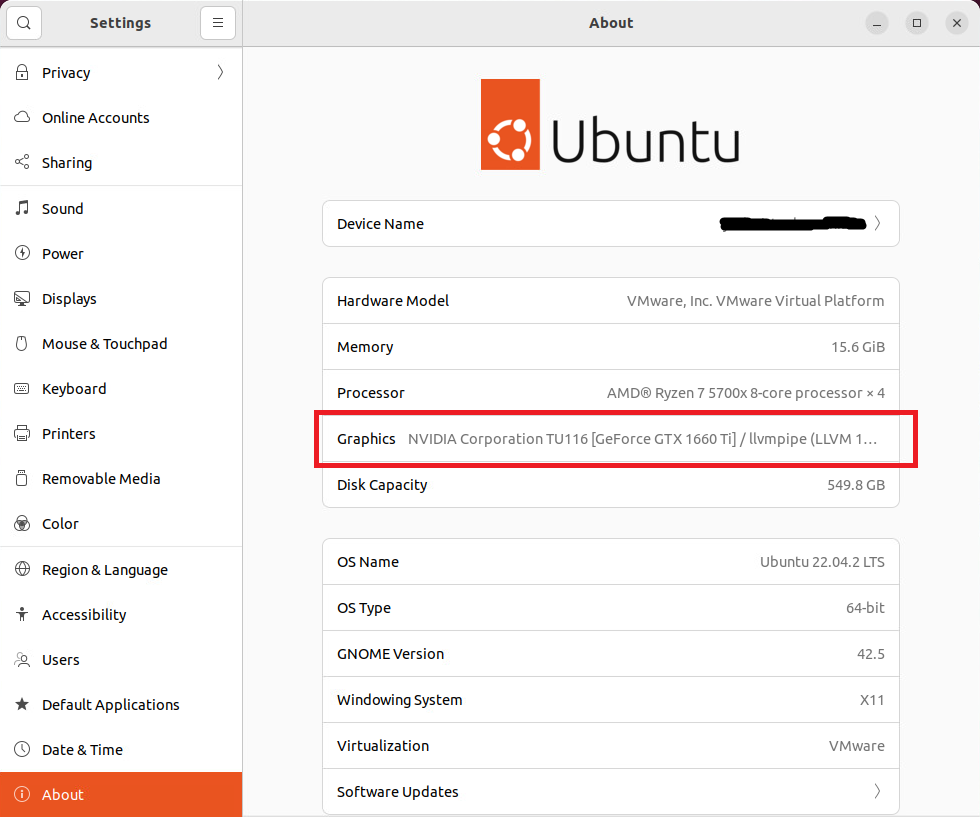Click the OS Type value 64-bit
This screenshot has height=817, width=980.
865,608
